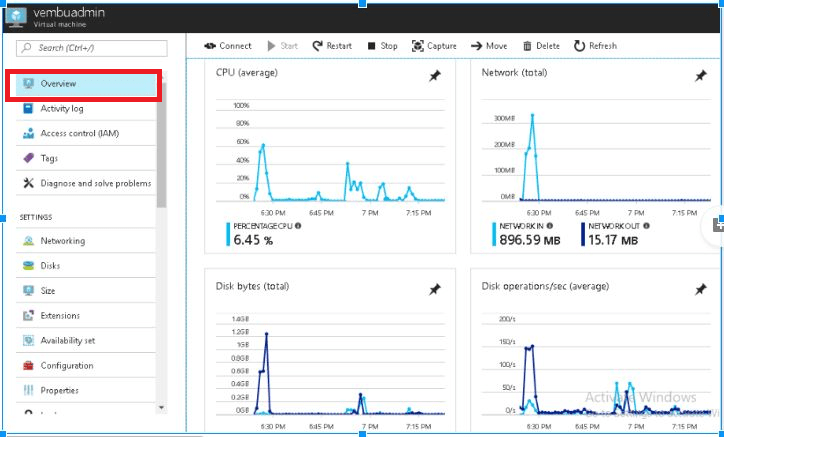Capture the virtual machine image

click(434, 46)
